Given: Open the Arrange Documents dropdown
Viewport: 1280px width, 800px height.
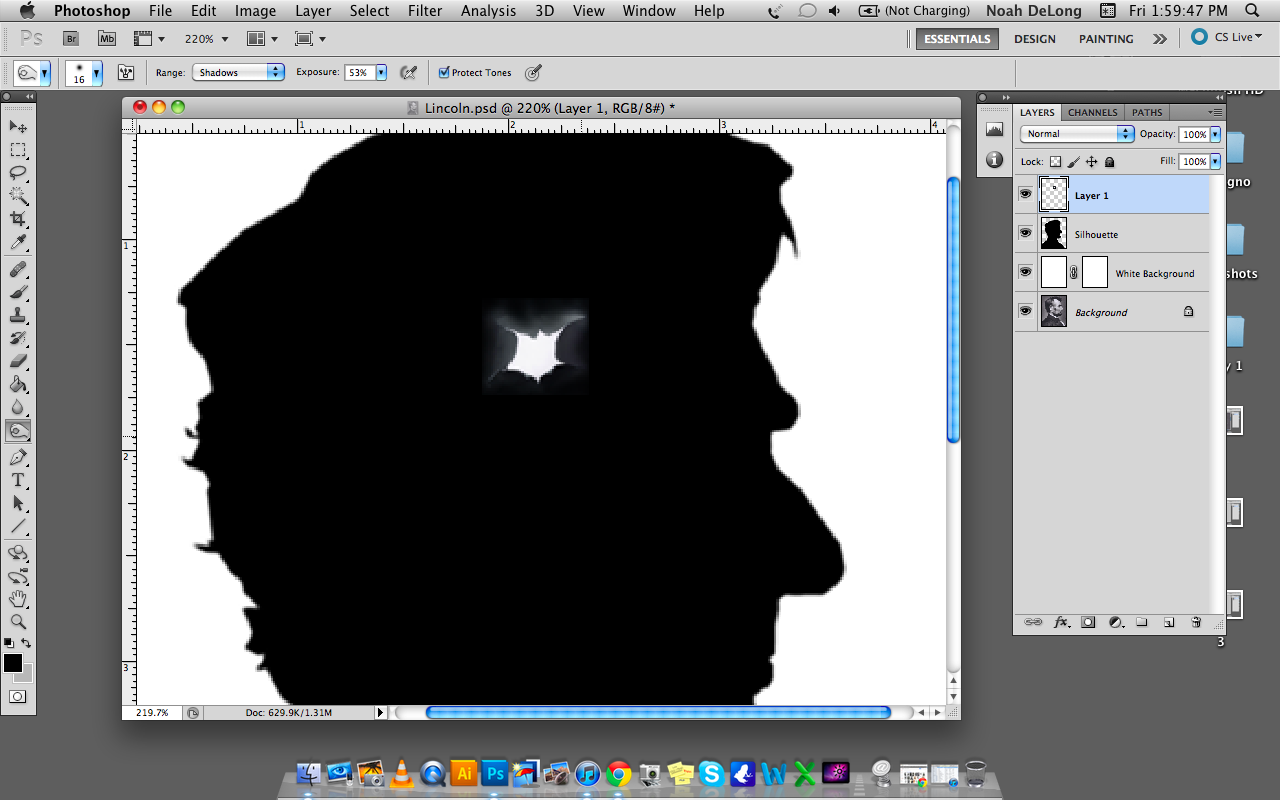Looking at the screenshot, I should pyautogui.click(x=262, y=39).
